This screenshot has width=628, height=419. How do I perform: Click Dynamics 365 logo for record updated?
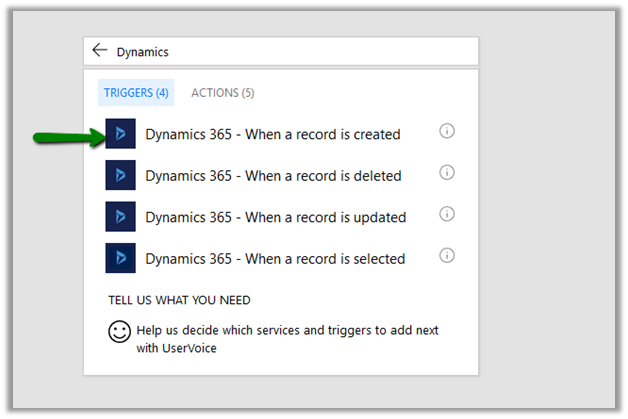(x=121, y=216)
